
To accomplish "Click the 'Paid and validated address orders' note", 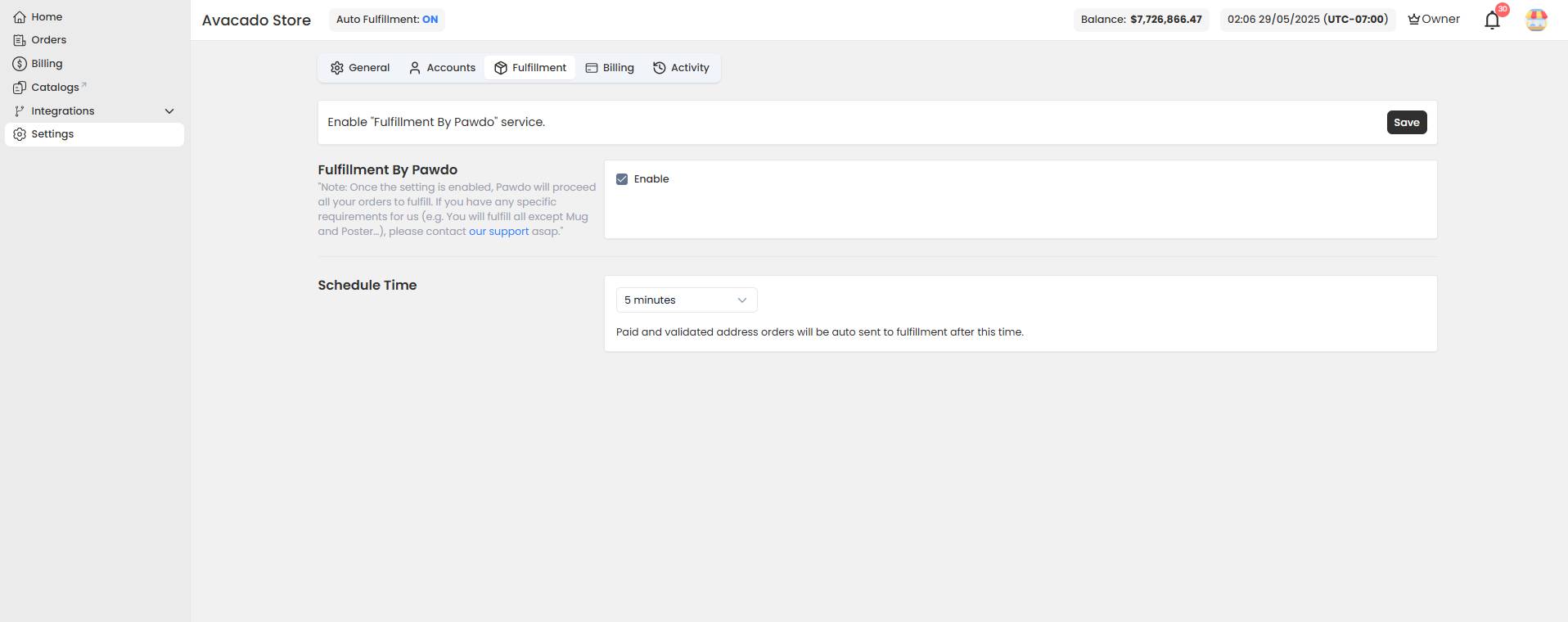I will click(x=820, y=332).
